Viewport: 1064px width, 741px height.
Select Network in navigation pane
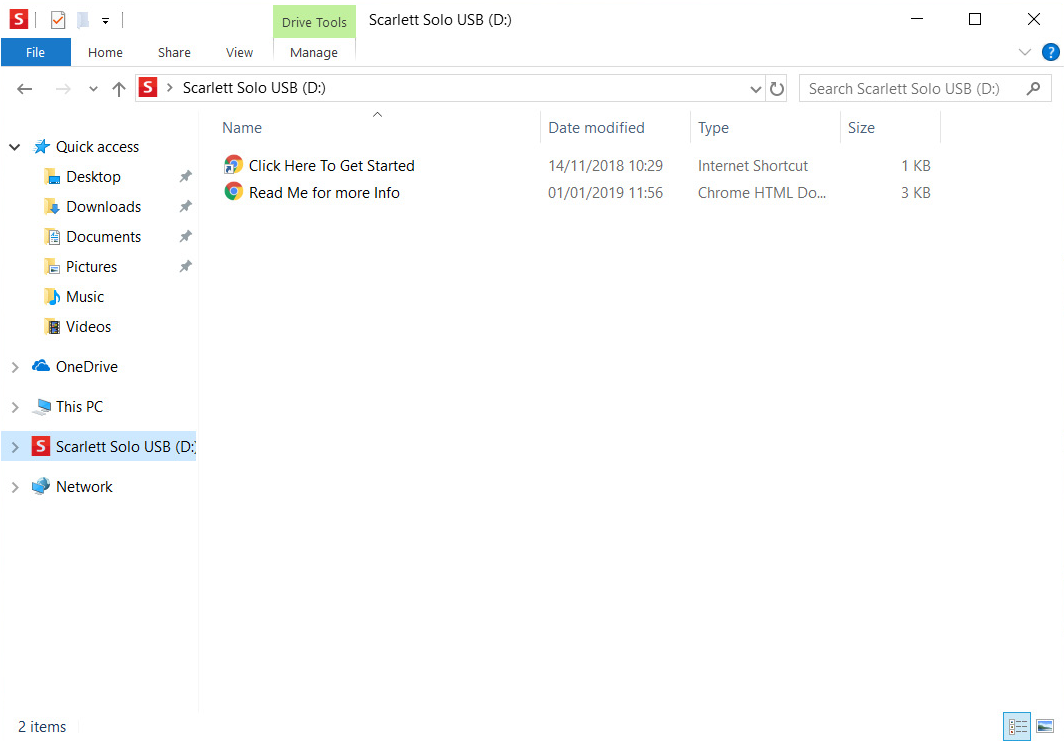click(x=84, y=487)
